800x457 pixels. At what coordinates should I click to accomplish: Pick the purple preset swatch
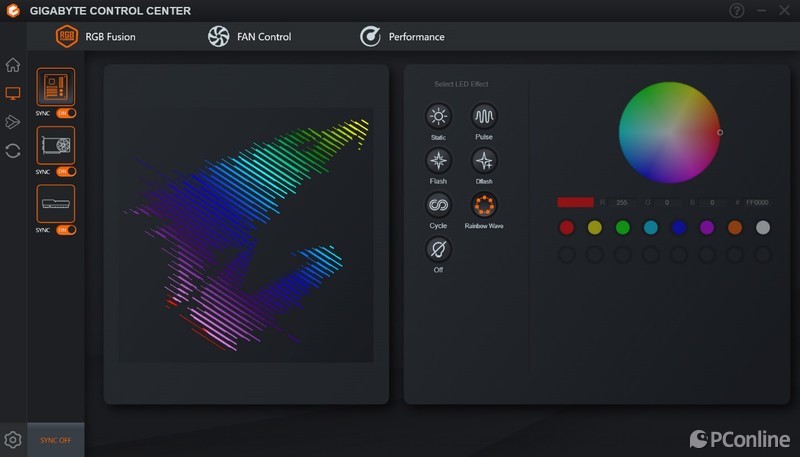coord(707,227)
